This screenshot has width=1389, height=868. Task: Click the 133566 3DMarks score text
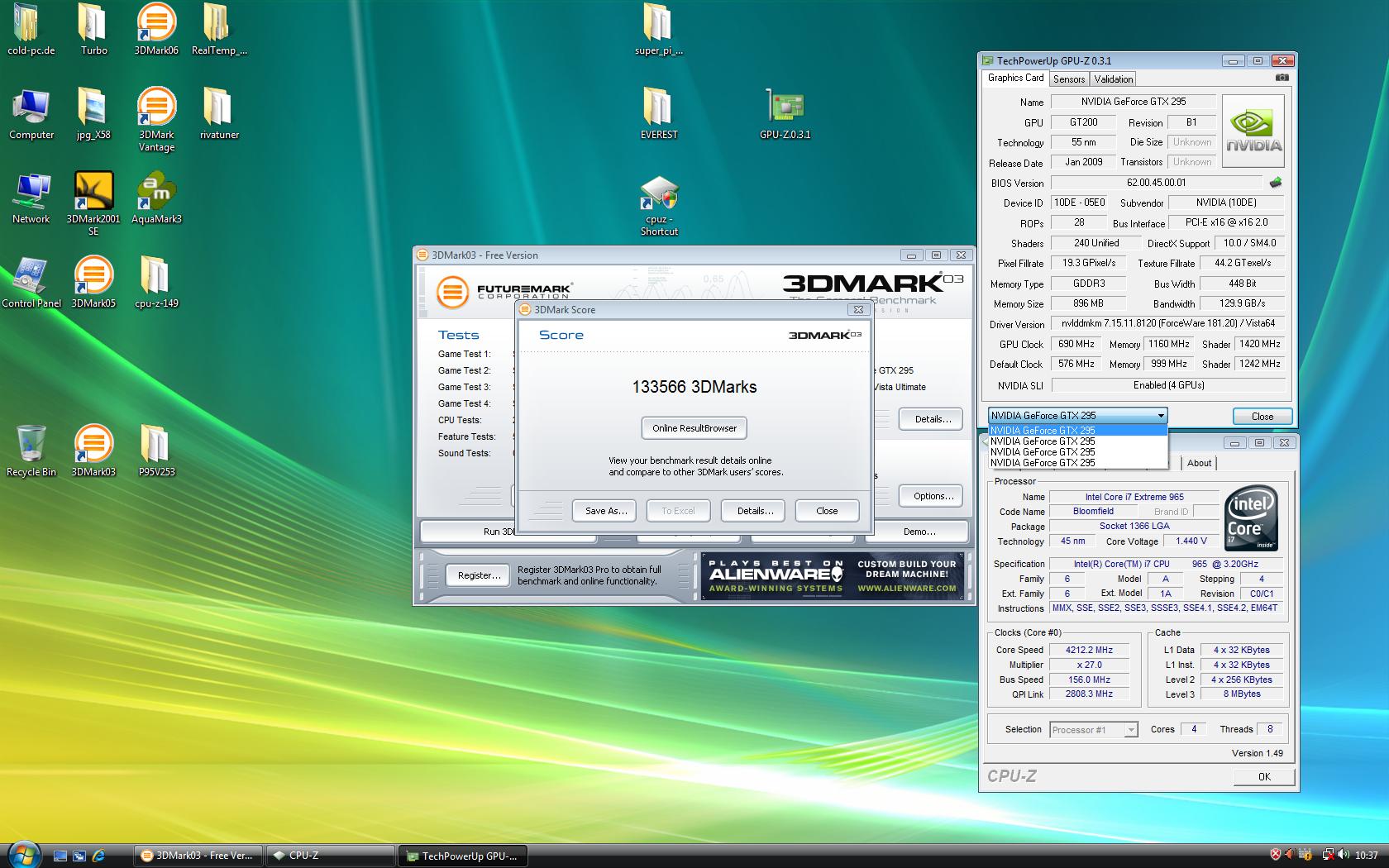pyautogui.click(x=694, y=387)
